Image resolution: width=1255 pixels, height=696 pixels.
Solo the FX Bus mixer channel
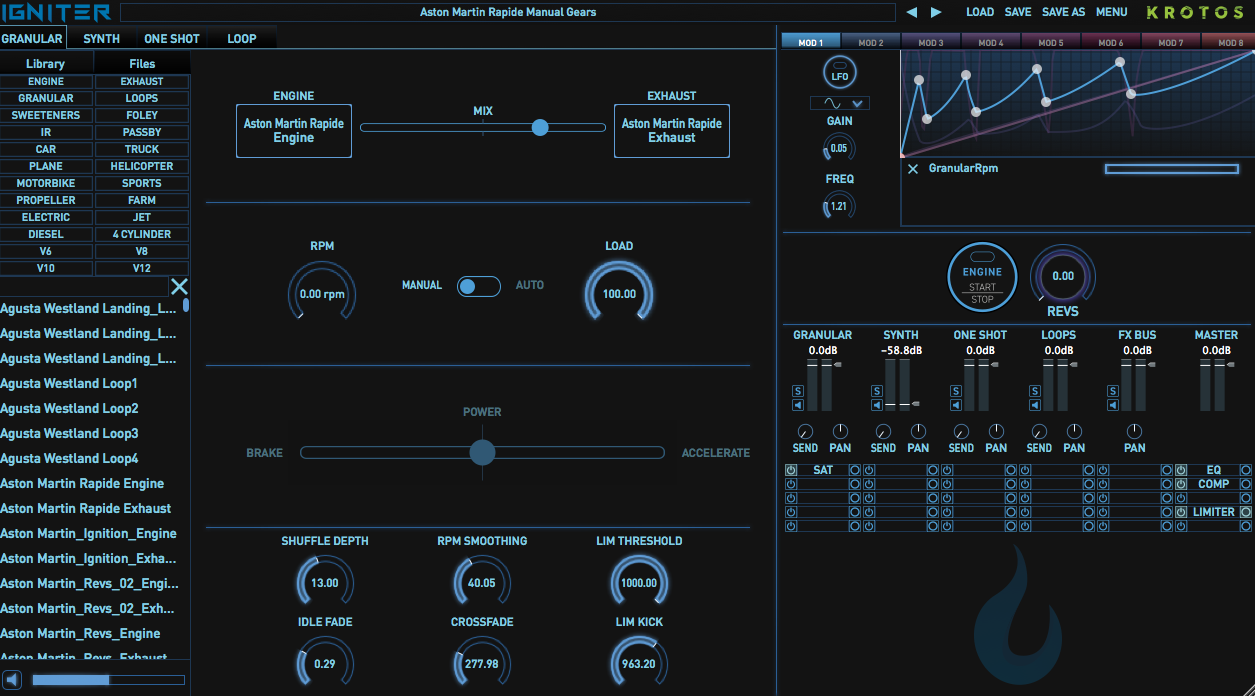[x=1113, y=390]
